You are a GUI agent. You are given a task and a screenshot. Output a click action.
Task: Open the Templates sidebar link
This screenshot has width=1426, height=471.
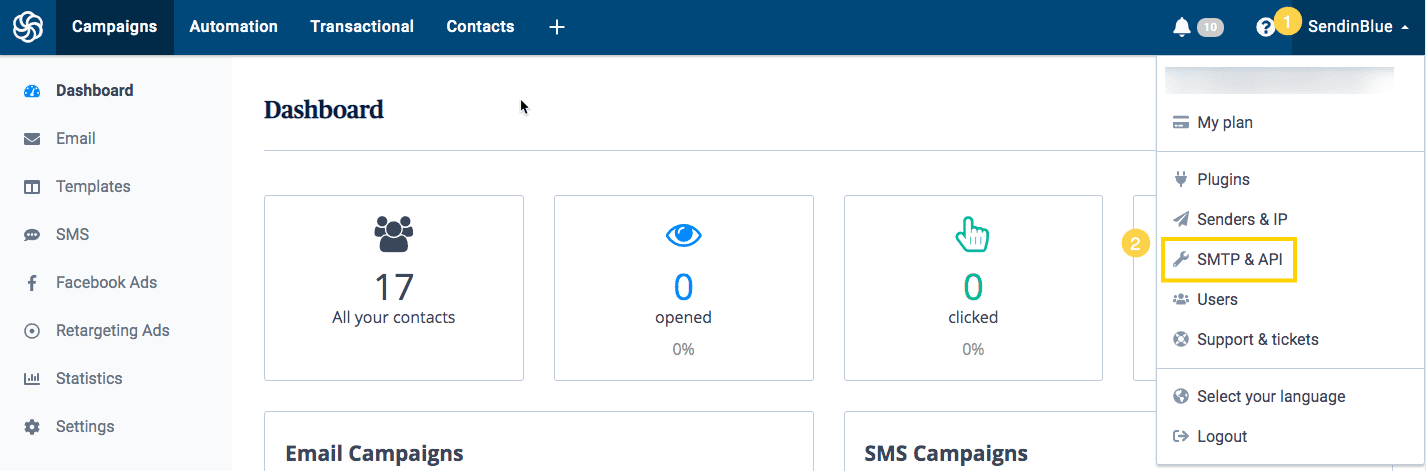[93, 187]
